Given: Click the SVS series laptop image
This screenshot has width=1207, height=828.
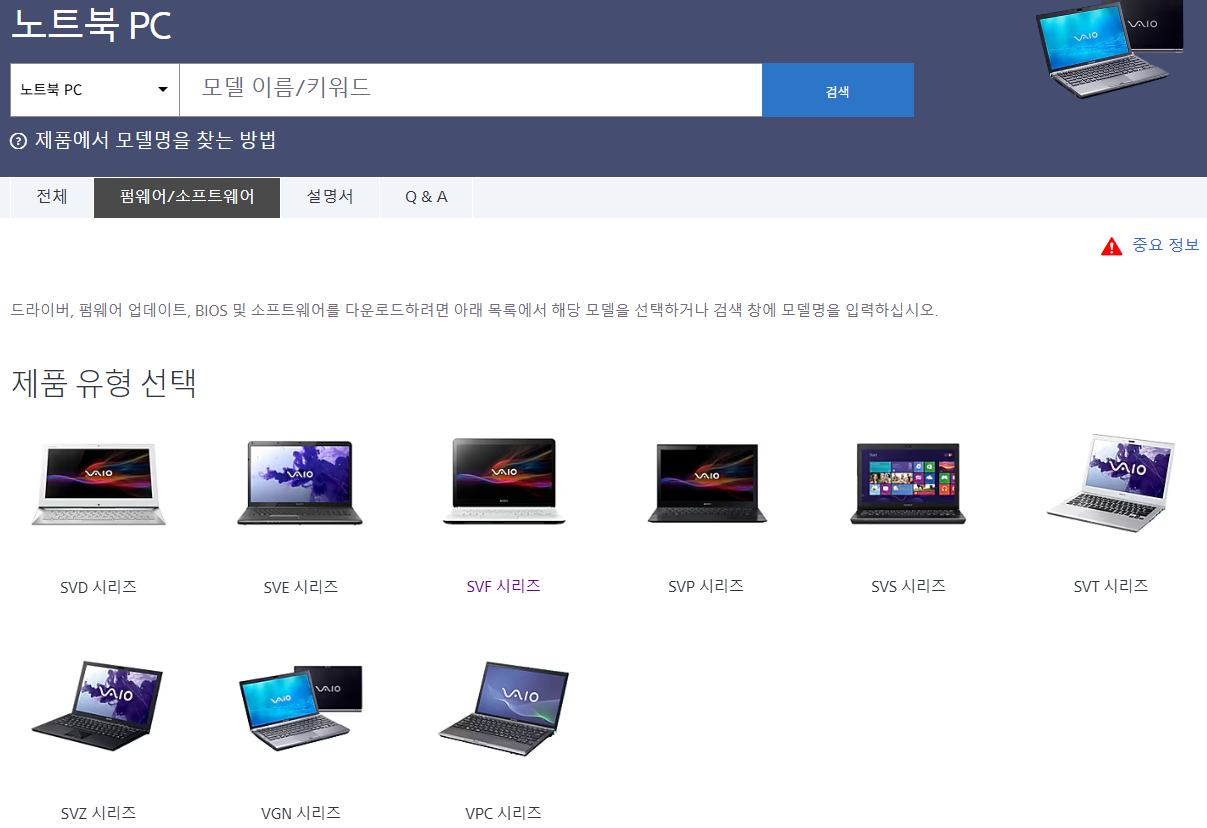Looking at the screenshot, I should click(x=909, y=483).
